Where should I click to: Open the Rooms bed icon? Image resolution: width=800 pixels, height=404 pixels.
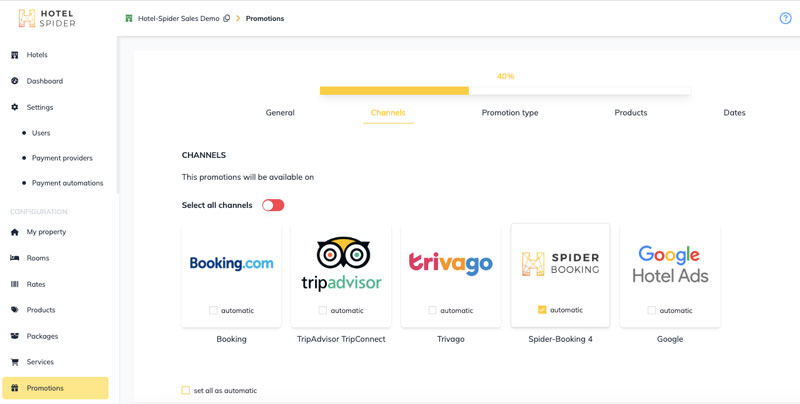point(15,258)
